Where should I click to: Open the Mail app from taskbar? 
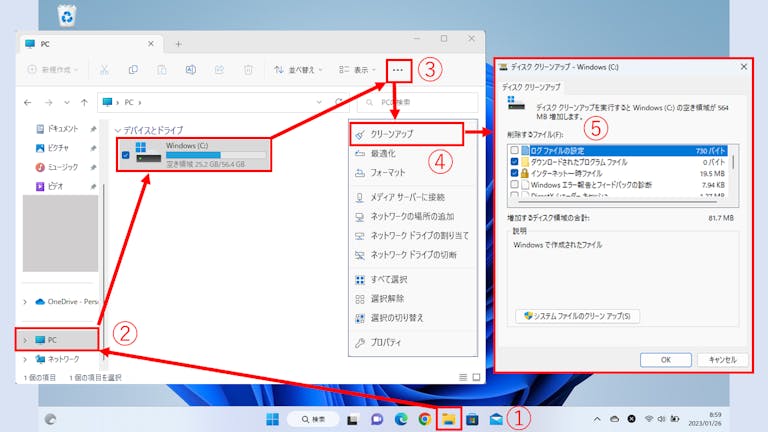(x=496, y=419)
